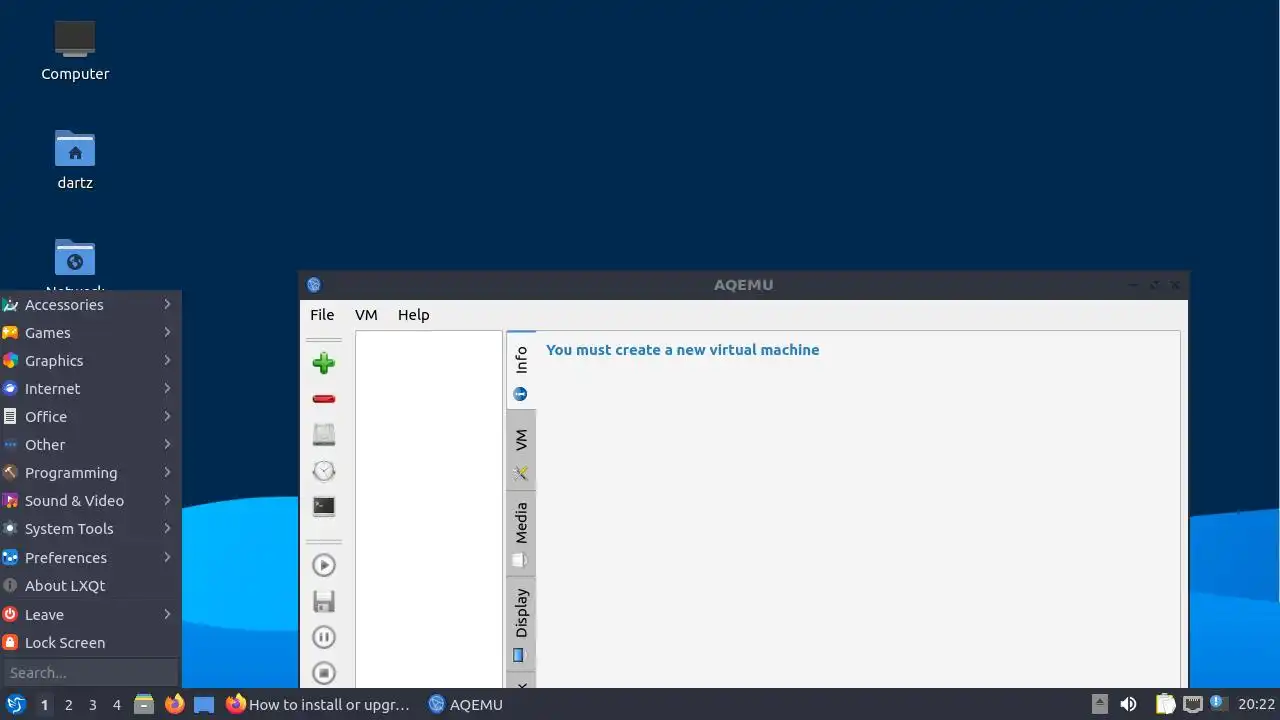Image resolution: width=1280 pixels, height=720 pixels.
Task: Click the terminal monitor icon in AQEMU toolbar
Action: coord(323,507)
